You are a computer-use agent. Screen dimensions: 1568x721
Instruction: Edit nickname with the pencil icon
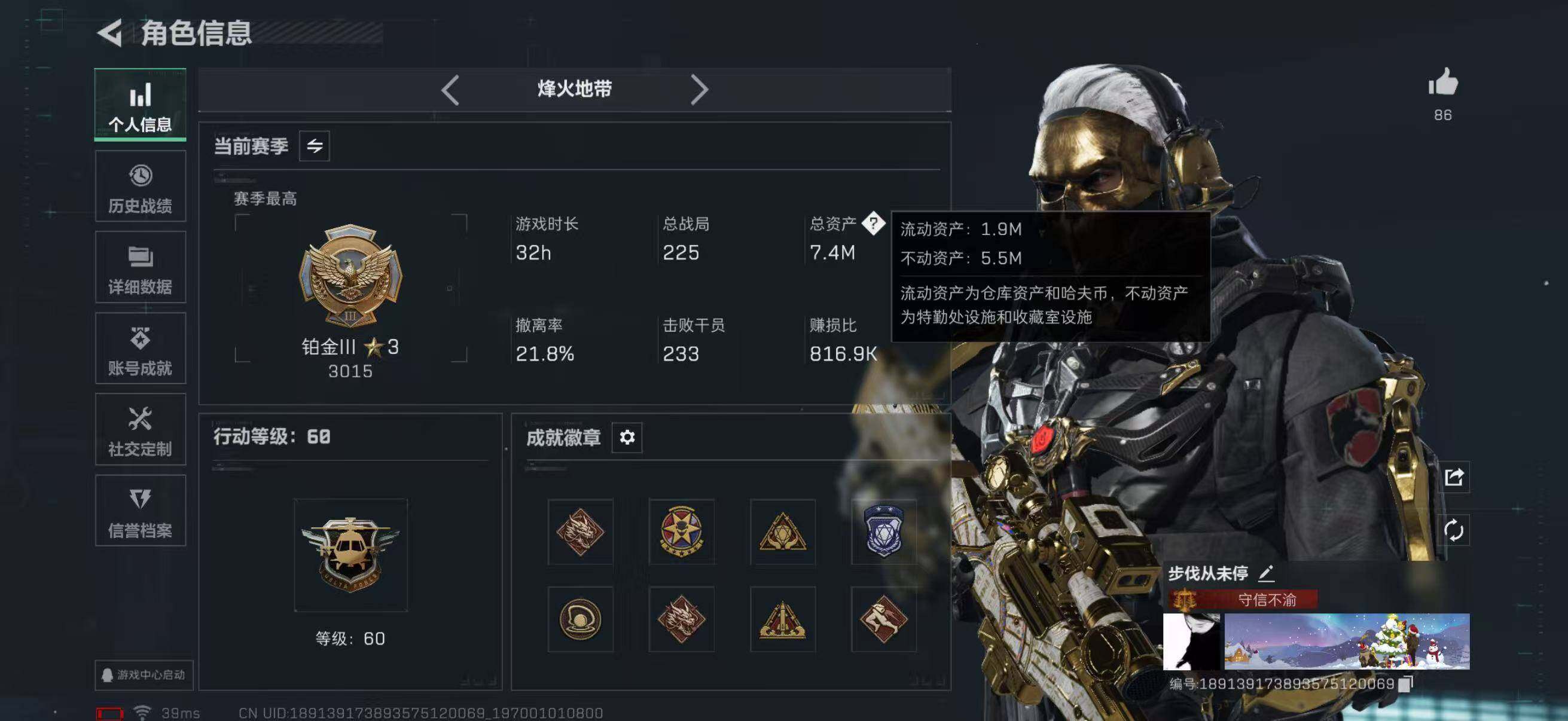pyautogui.click(x=1266, y=573)
